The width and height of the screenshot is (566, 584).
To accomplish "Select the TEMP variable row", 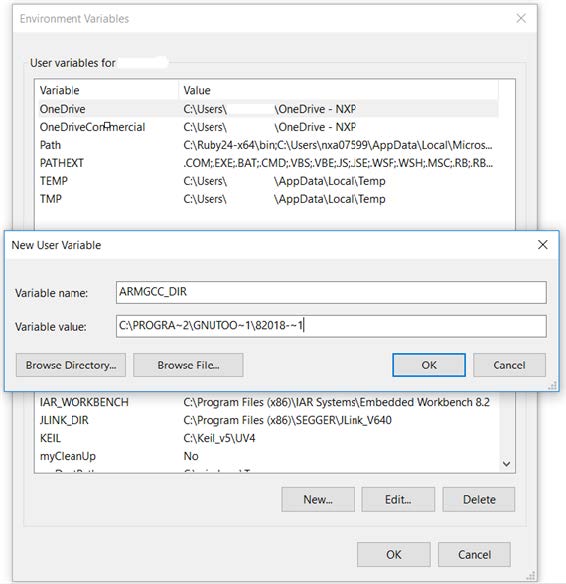I will click(268, 181).
